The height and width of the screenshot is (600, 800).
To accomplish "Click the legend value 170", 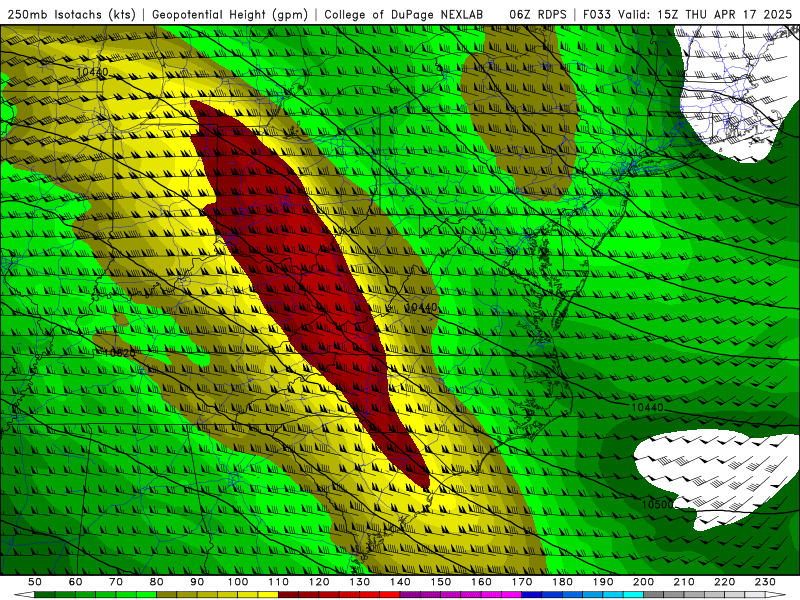I will [522, 582].
